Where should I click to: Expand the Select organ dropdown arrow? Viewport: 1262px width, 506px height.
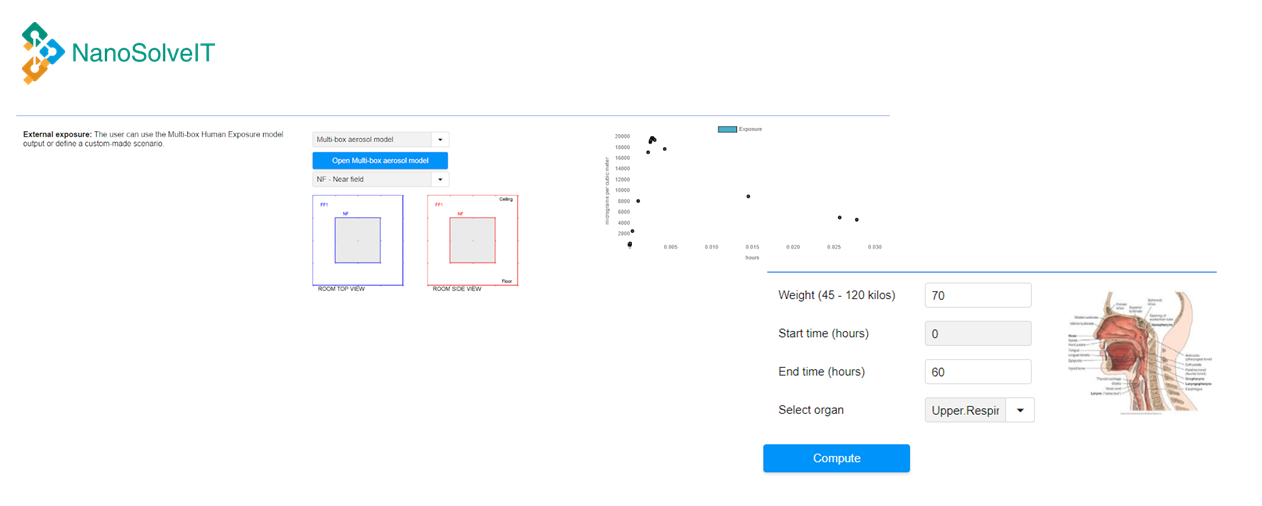click(x=1020, y=410)
